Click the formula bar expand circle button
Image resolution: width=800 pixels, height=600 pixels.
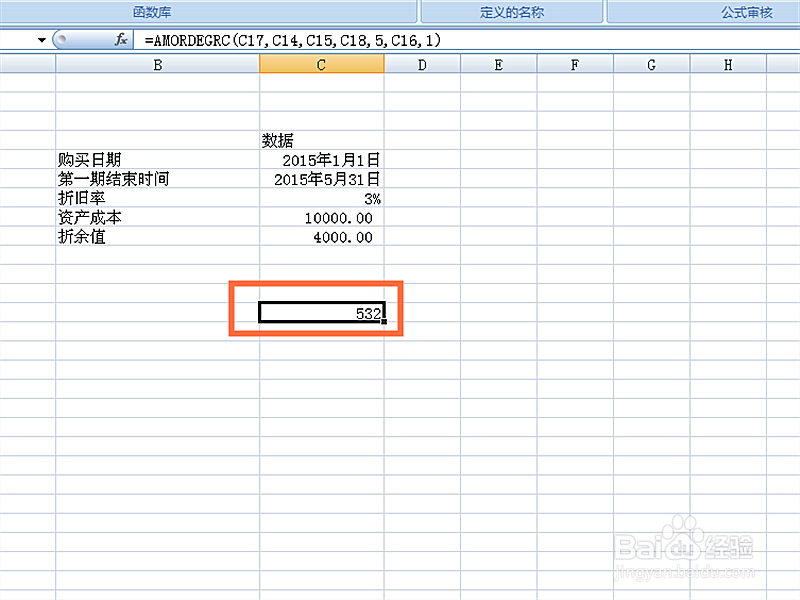pos(62,40)
